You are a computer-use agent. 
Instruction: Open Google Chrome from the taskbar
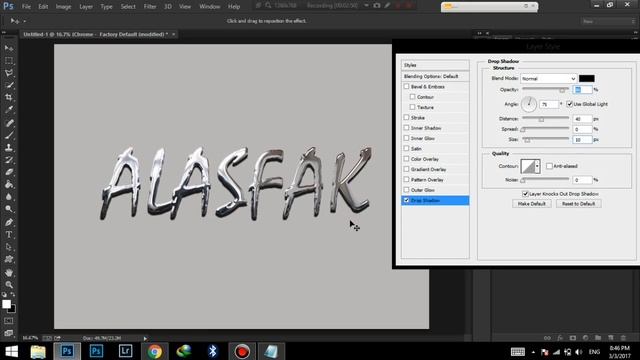[155, 351]
